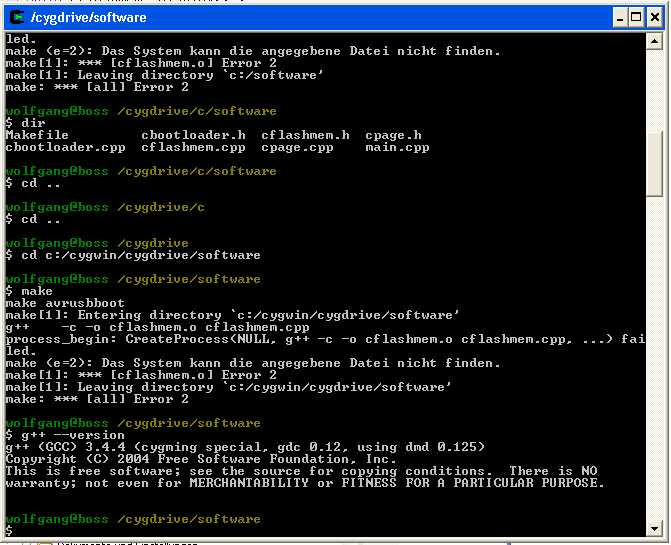Screen dimensions: 671x545
Task: Click the '$ dir' command line
Action: 26,123
